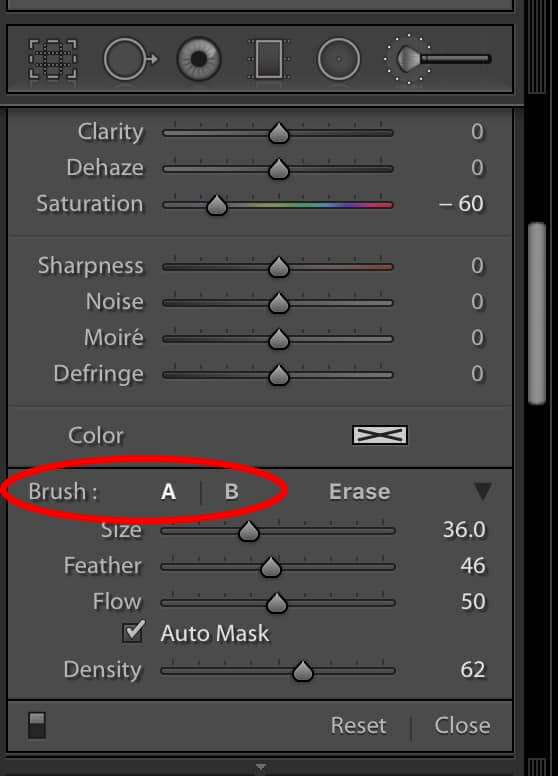This screenshot has height=776, width=558.
Task: Select the Crop Overlay tool icon
Action: tap(53, 60)
